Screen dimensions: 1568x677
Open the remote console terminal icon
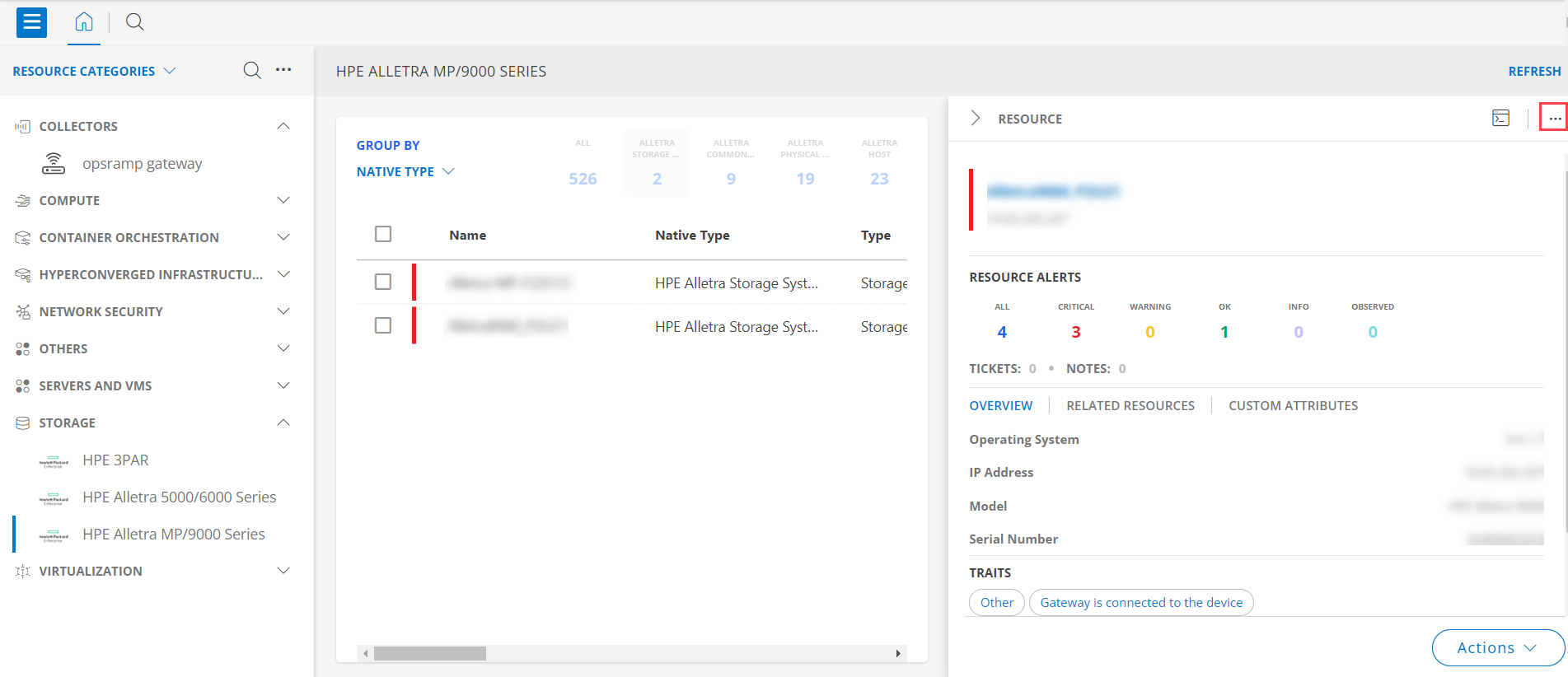pos(1500,119)
